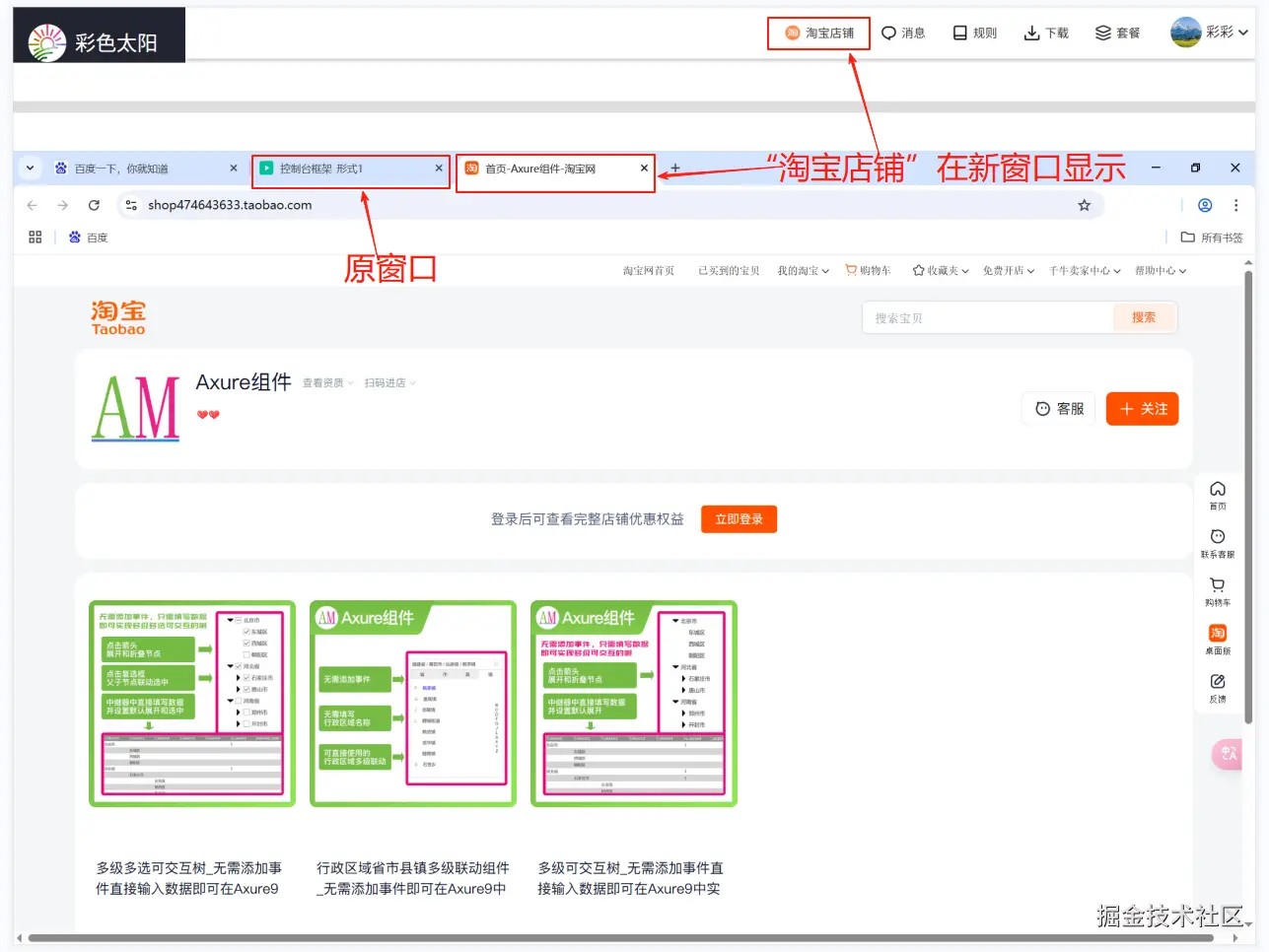Open browser profile icon
This screenshot has height=952, width=1269.
tap(1205, 205)
